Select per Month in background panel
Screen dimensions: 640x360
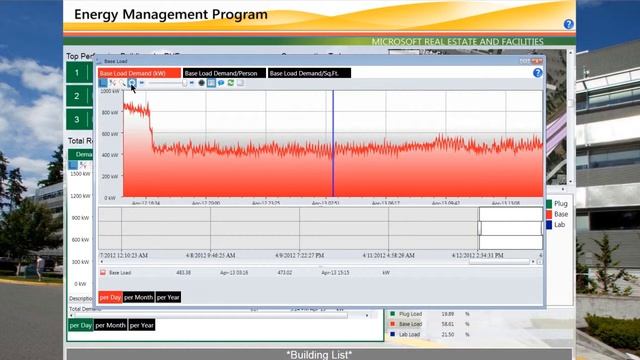110,325
